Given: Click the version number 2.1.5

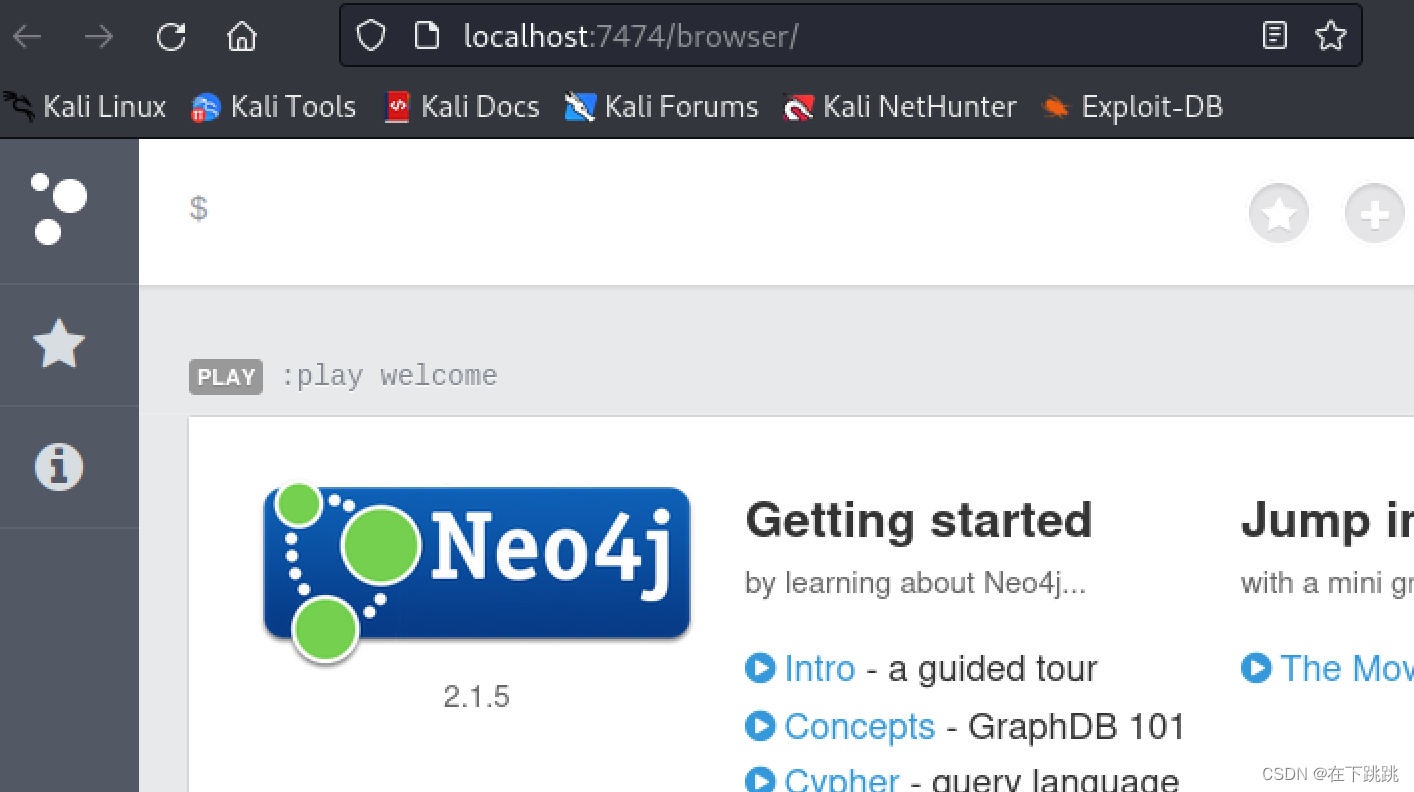Looking at the screenshot, I should click(x=477, y=696).
